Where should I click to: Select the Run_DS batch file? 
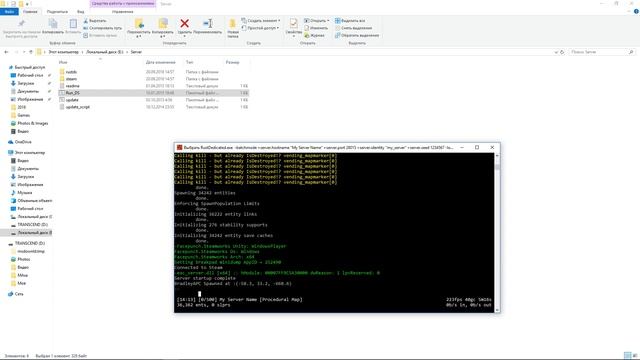(x=153, y=93)
